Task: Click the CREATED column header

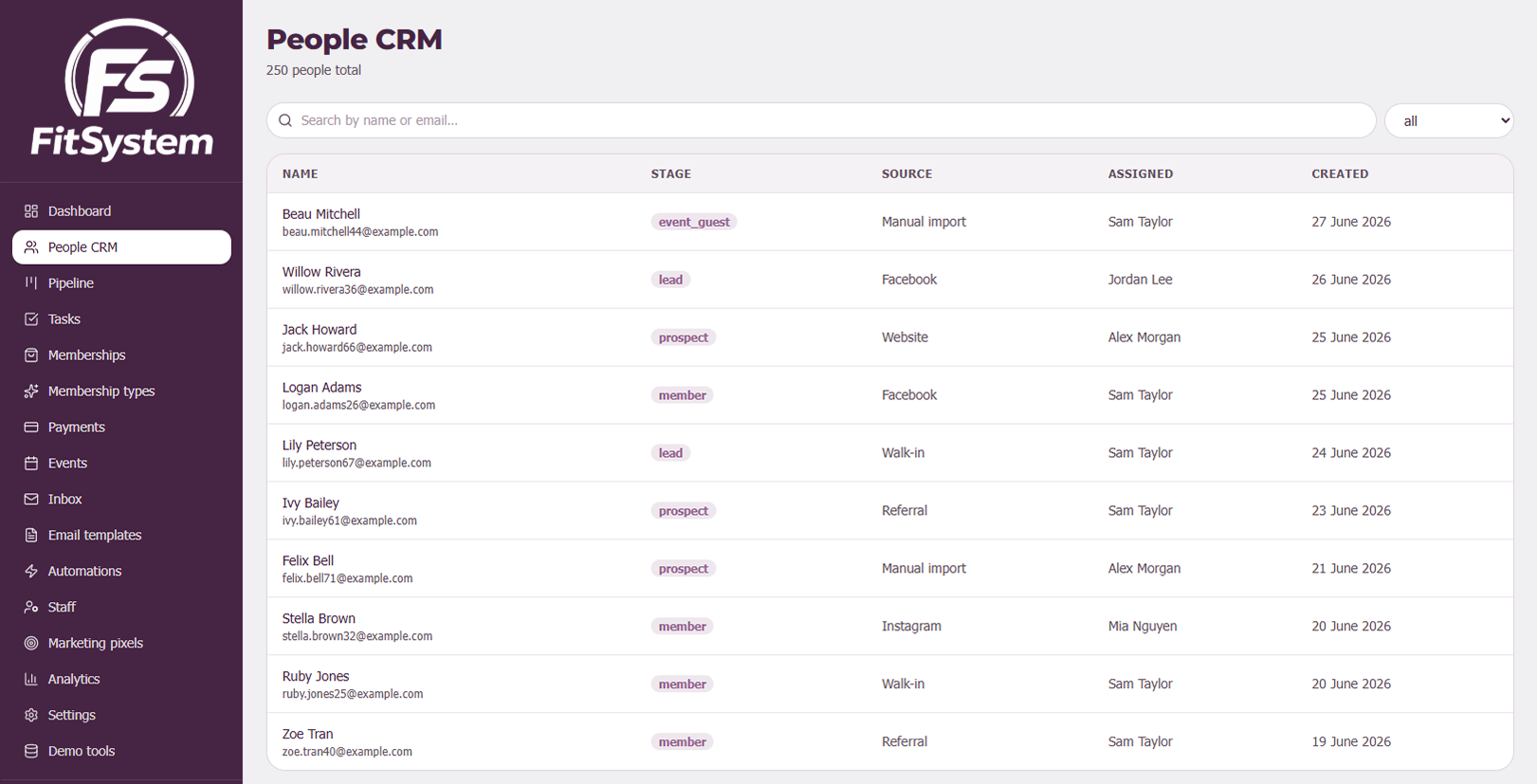Action: click(x=1340, y=173)
